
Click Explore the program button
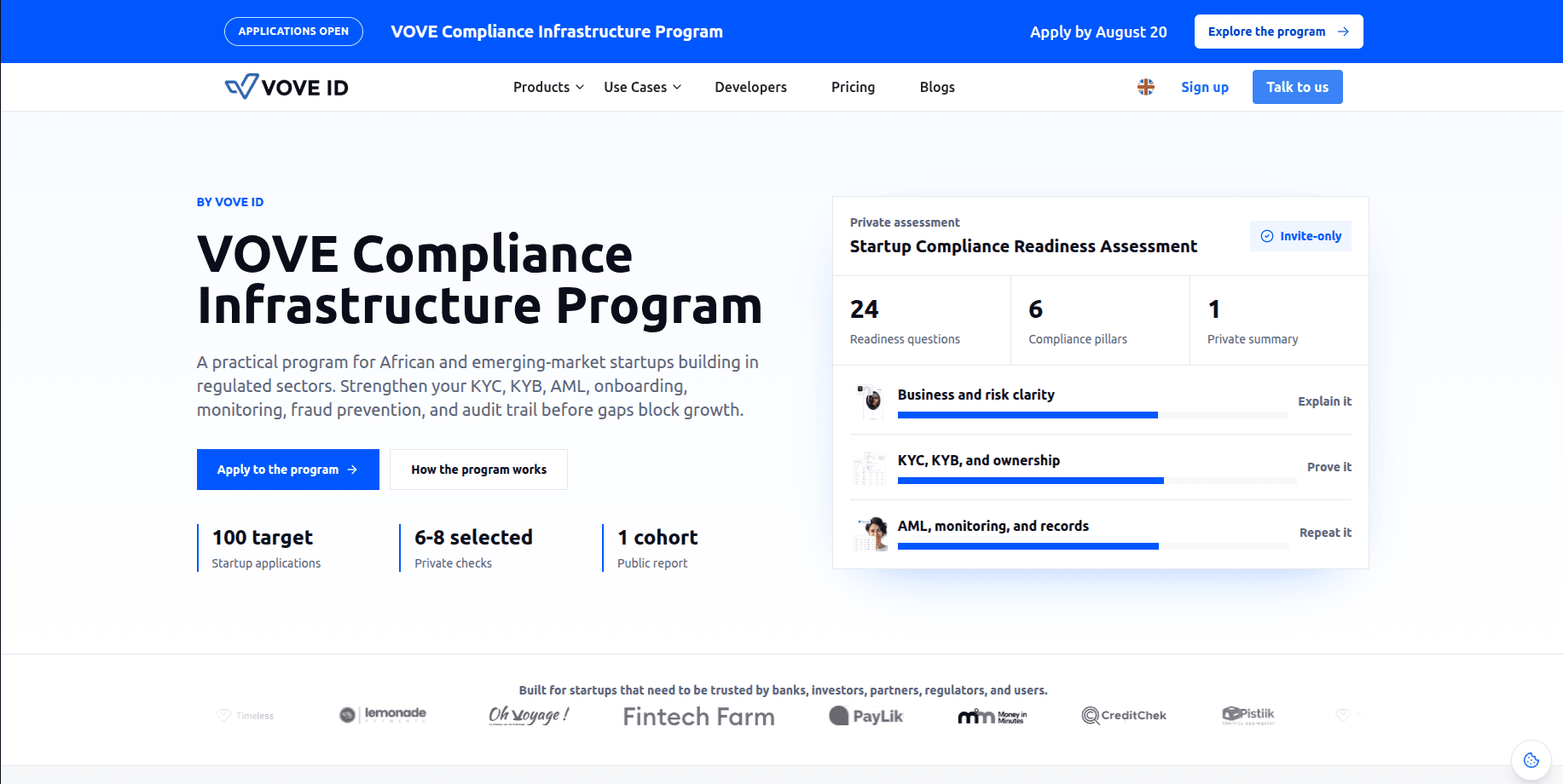coord(1278,32)
